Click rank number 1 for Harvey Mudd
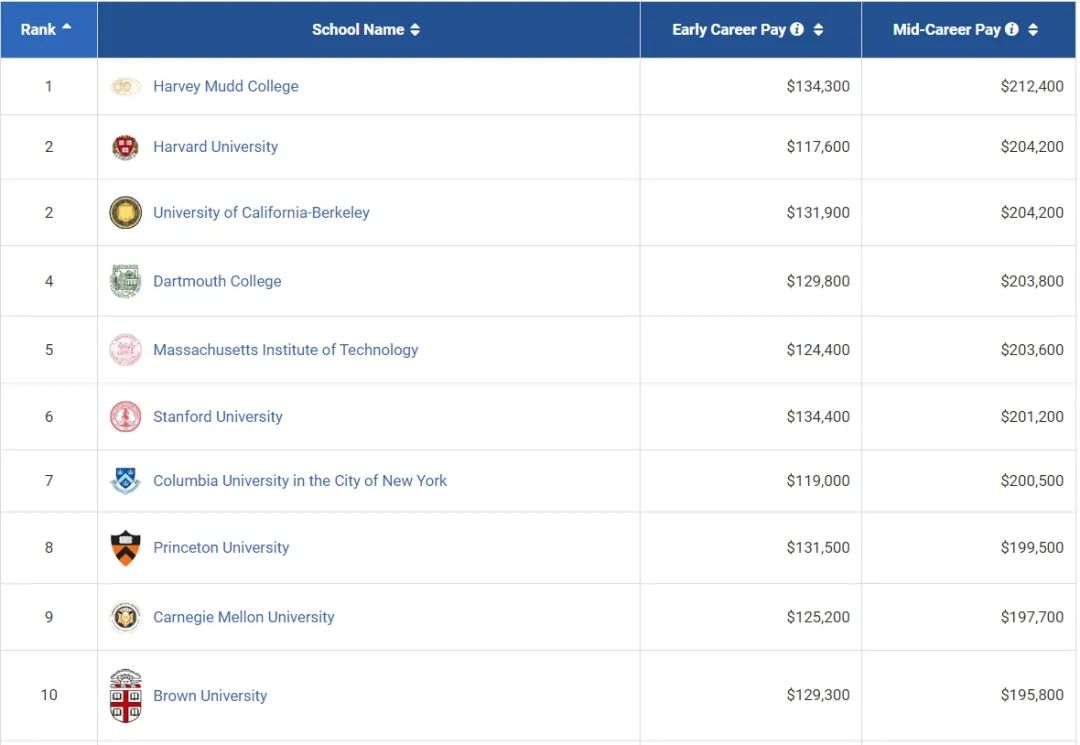 (49, 86)
